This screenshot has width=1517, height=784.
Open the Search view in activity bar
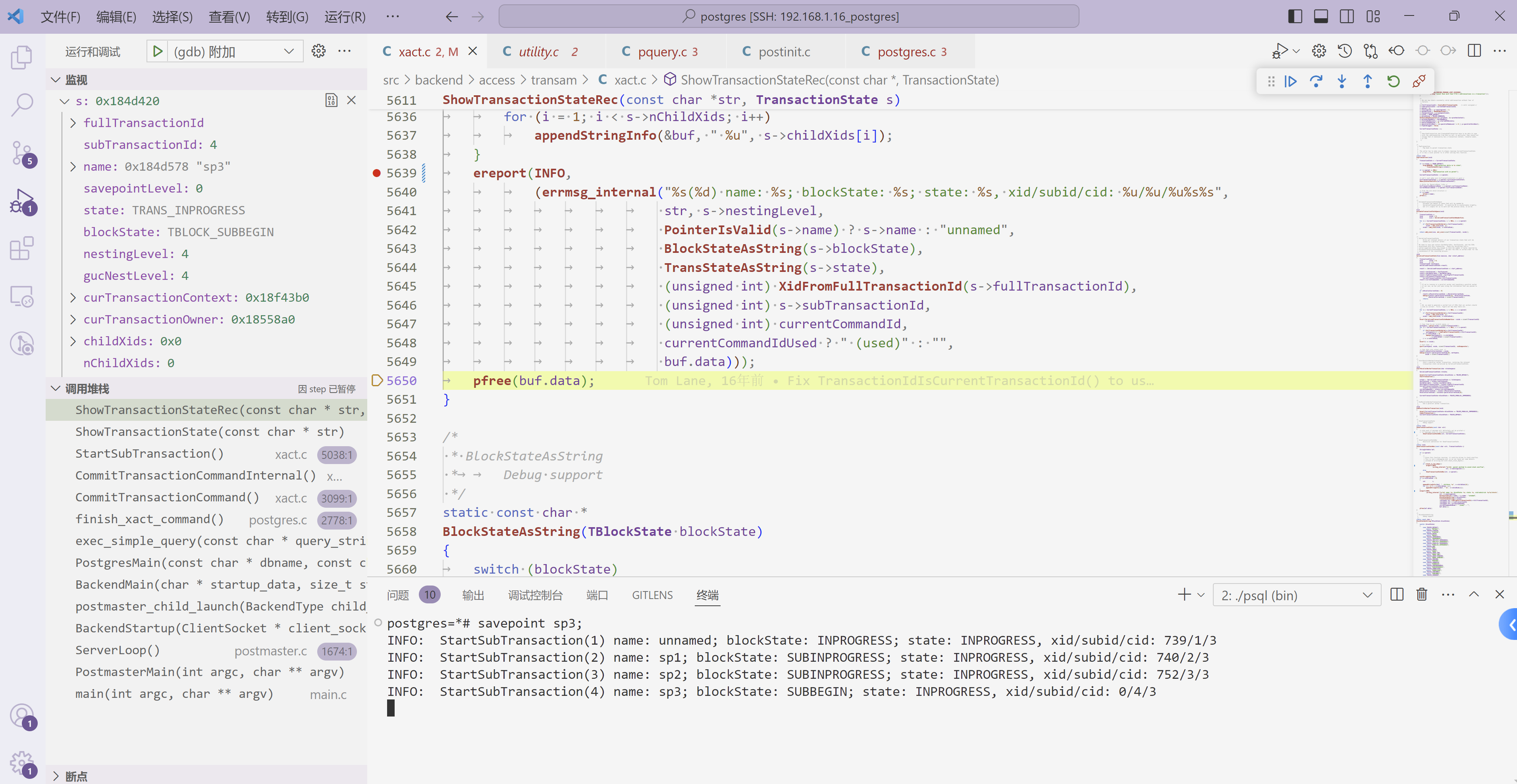[x=22, y=105]
